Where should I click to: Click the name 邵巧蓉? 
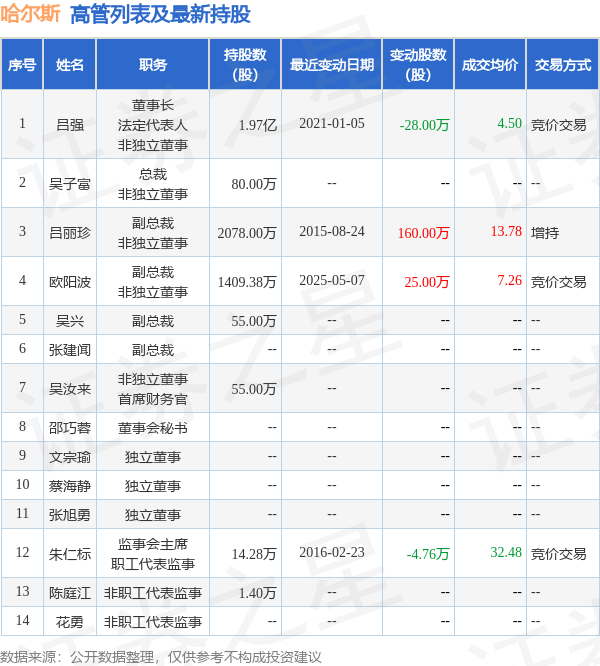[x=70, y=428]
